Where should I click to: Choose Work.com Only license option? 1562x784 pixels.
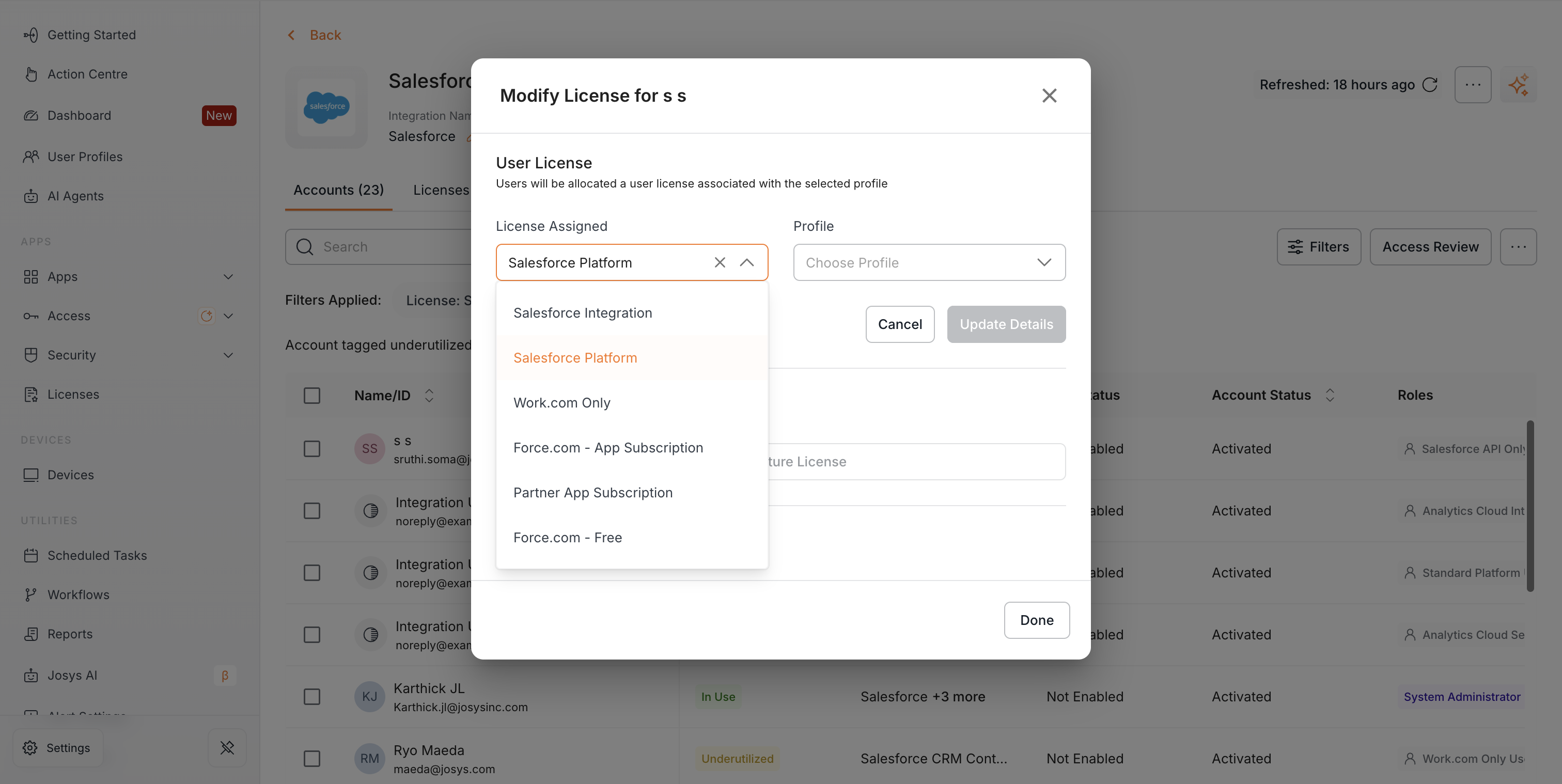[632, 403]
